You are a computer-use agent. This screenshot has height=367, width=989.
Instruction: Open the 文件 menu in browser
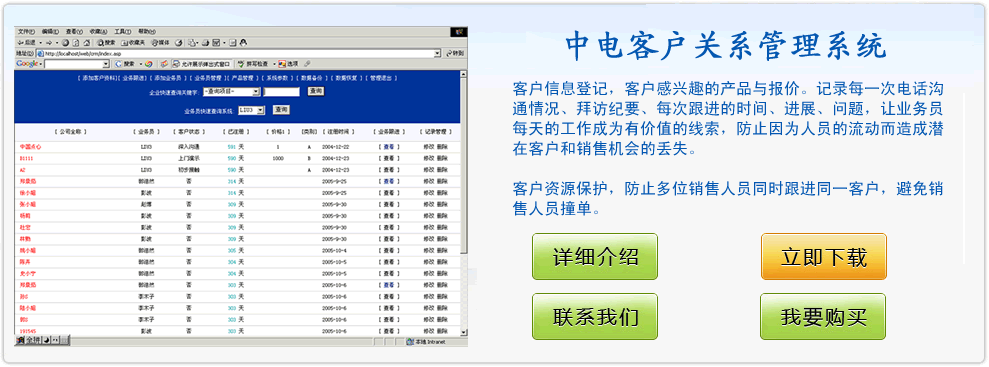point(26,32)
